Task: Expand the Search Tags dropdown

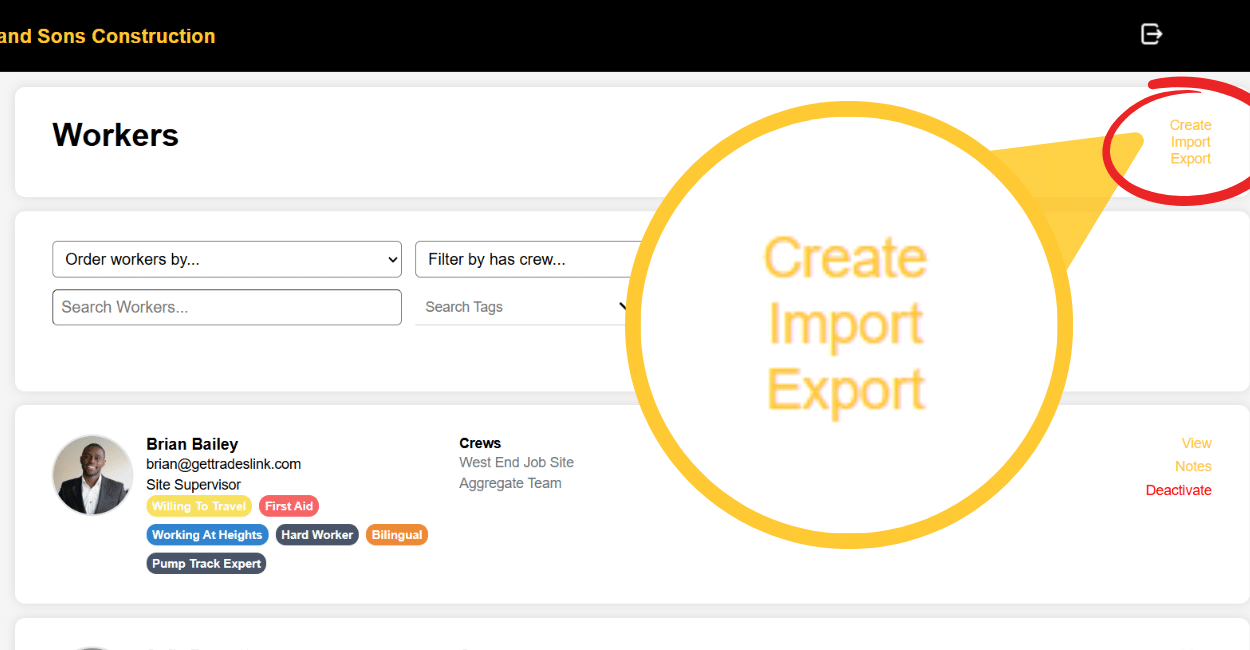Action: click(524, 307)
